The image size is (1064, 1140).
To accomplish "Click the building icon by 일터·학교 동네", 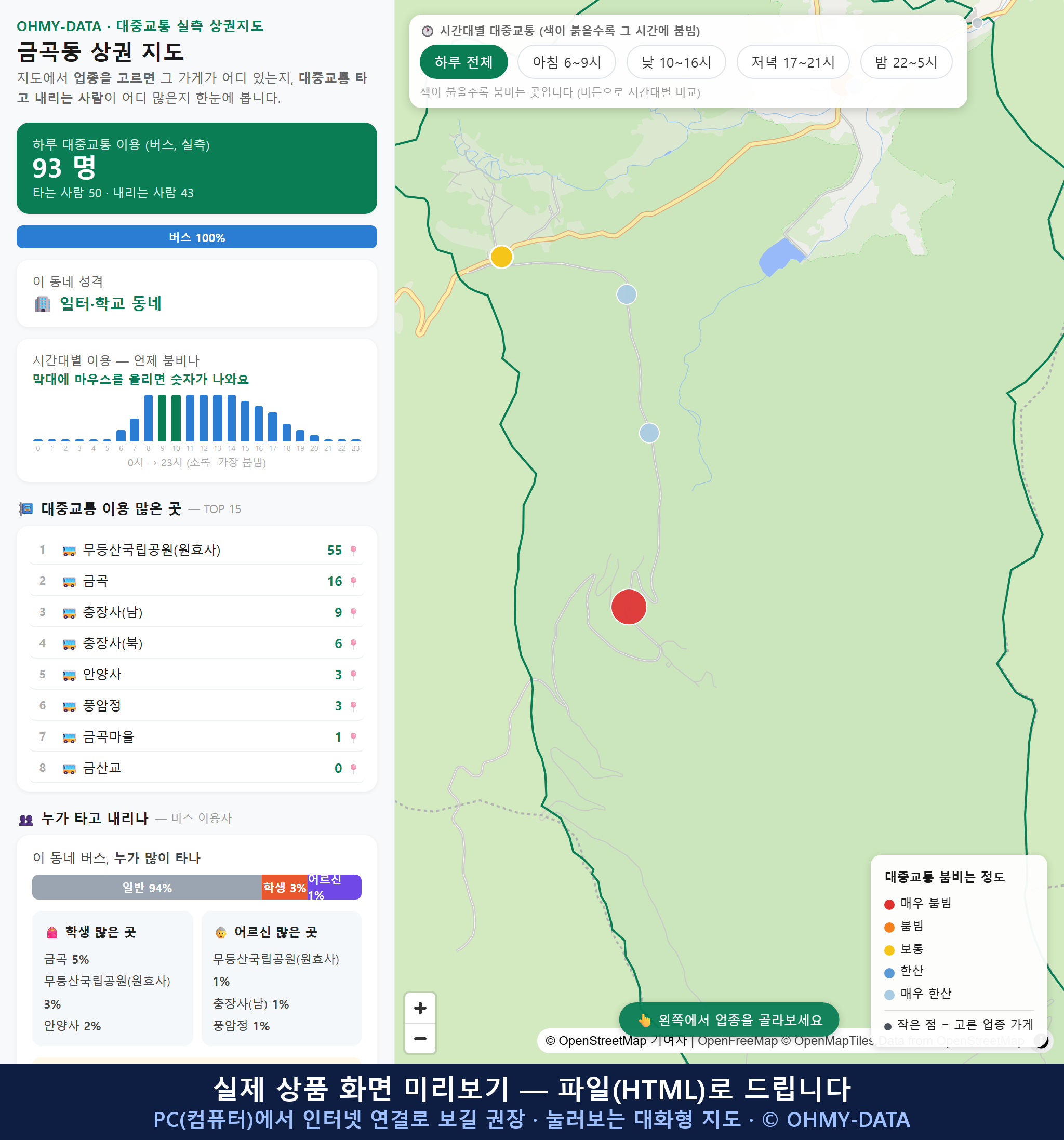I will 43,303.
